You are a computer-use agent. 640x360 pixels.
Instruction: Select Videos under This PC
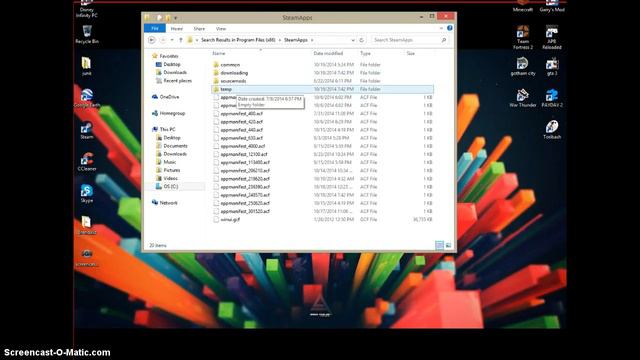170,178
